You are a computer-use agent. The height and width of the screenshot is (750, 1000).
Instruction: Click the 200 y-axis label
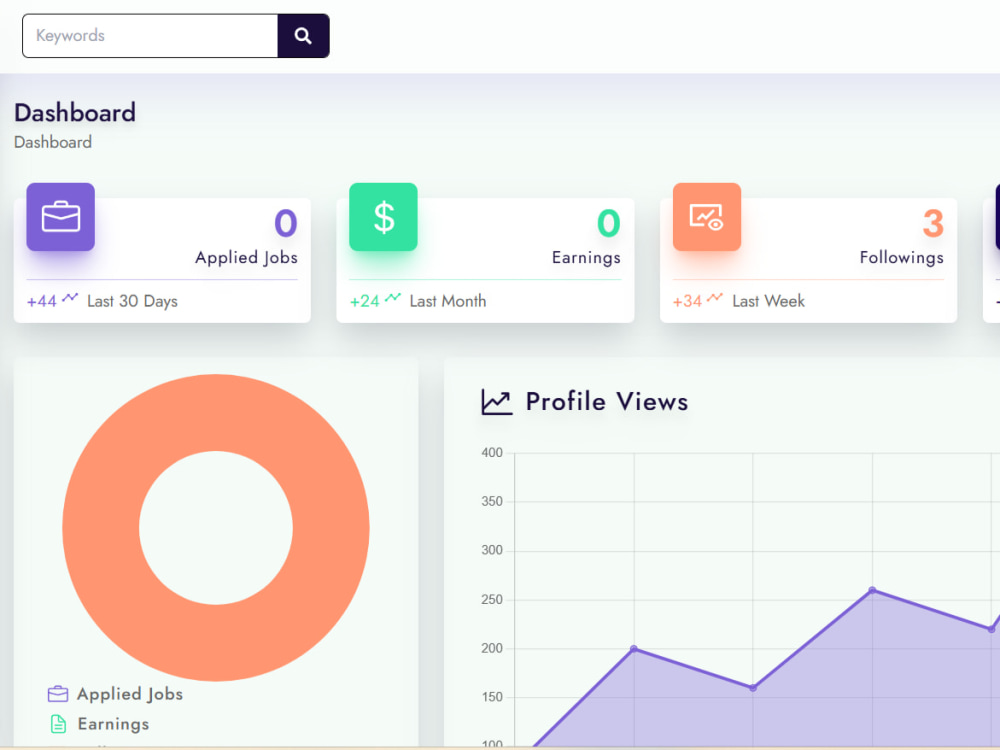492,648
